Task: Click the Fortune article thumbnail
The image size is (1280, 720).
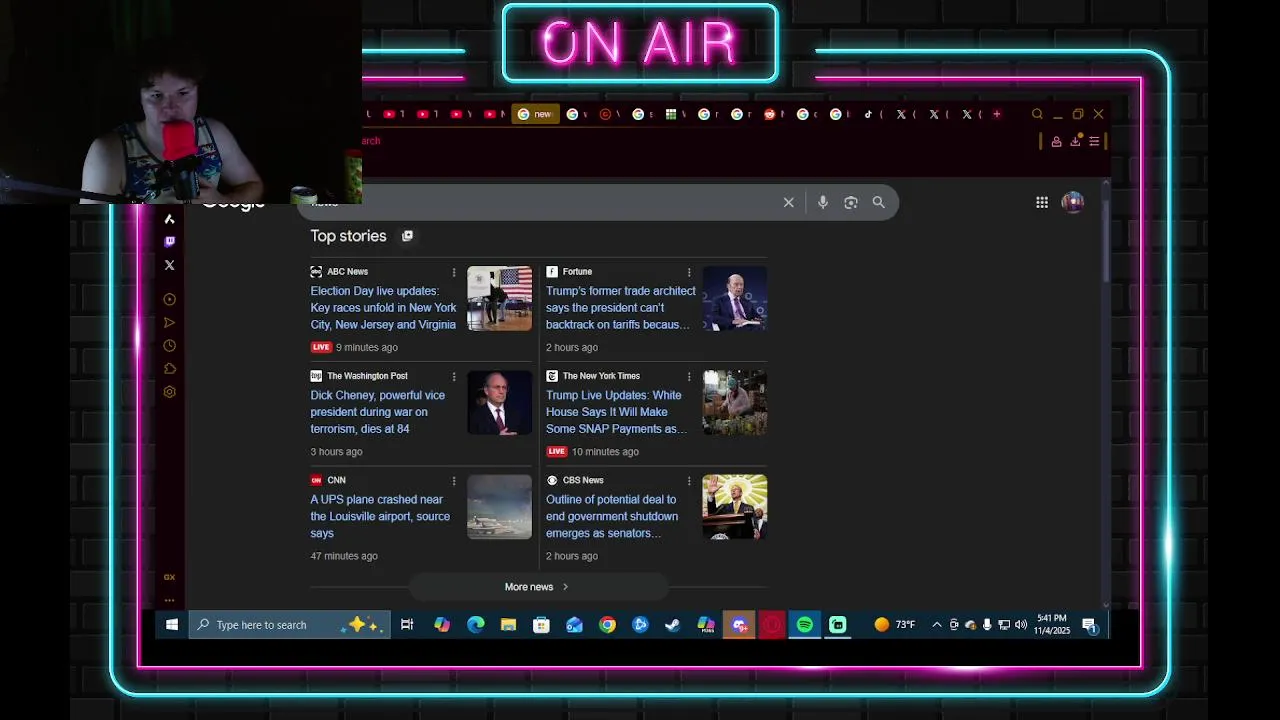Action: tap(735, 298)
